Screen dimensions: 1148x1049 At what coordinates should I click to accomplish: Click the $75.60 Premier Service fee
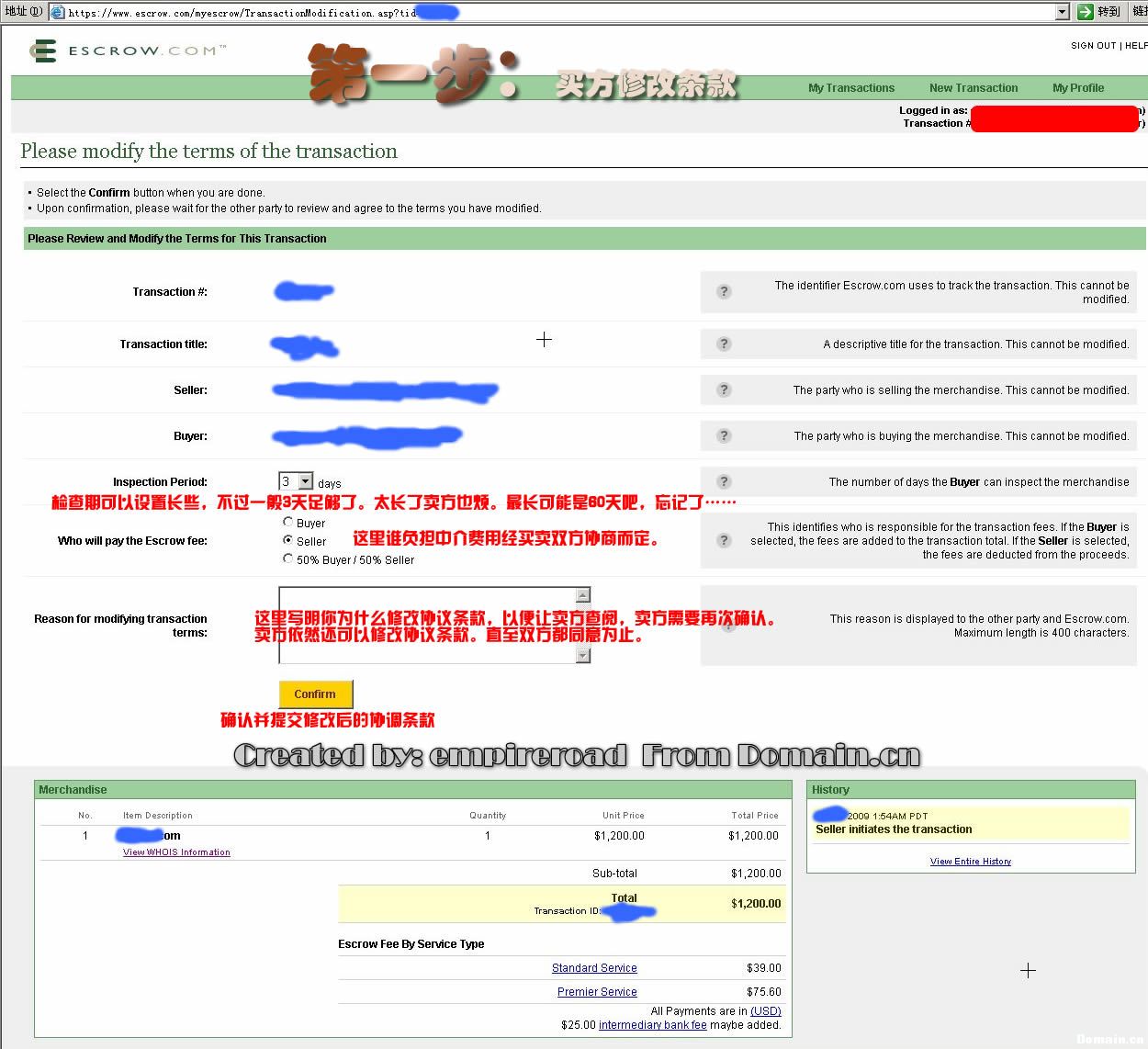(764, 992)
